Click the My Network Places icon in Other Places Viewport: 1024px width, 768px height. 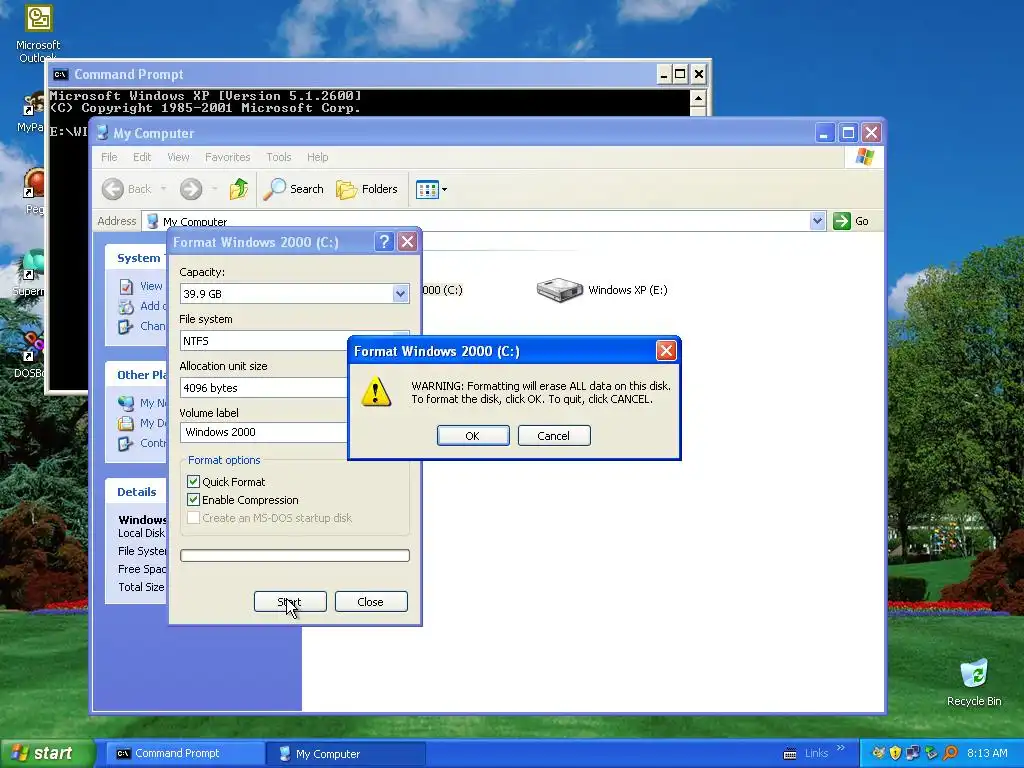[126, 404]
